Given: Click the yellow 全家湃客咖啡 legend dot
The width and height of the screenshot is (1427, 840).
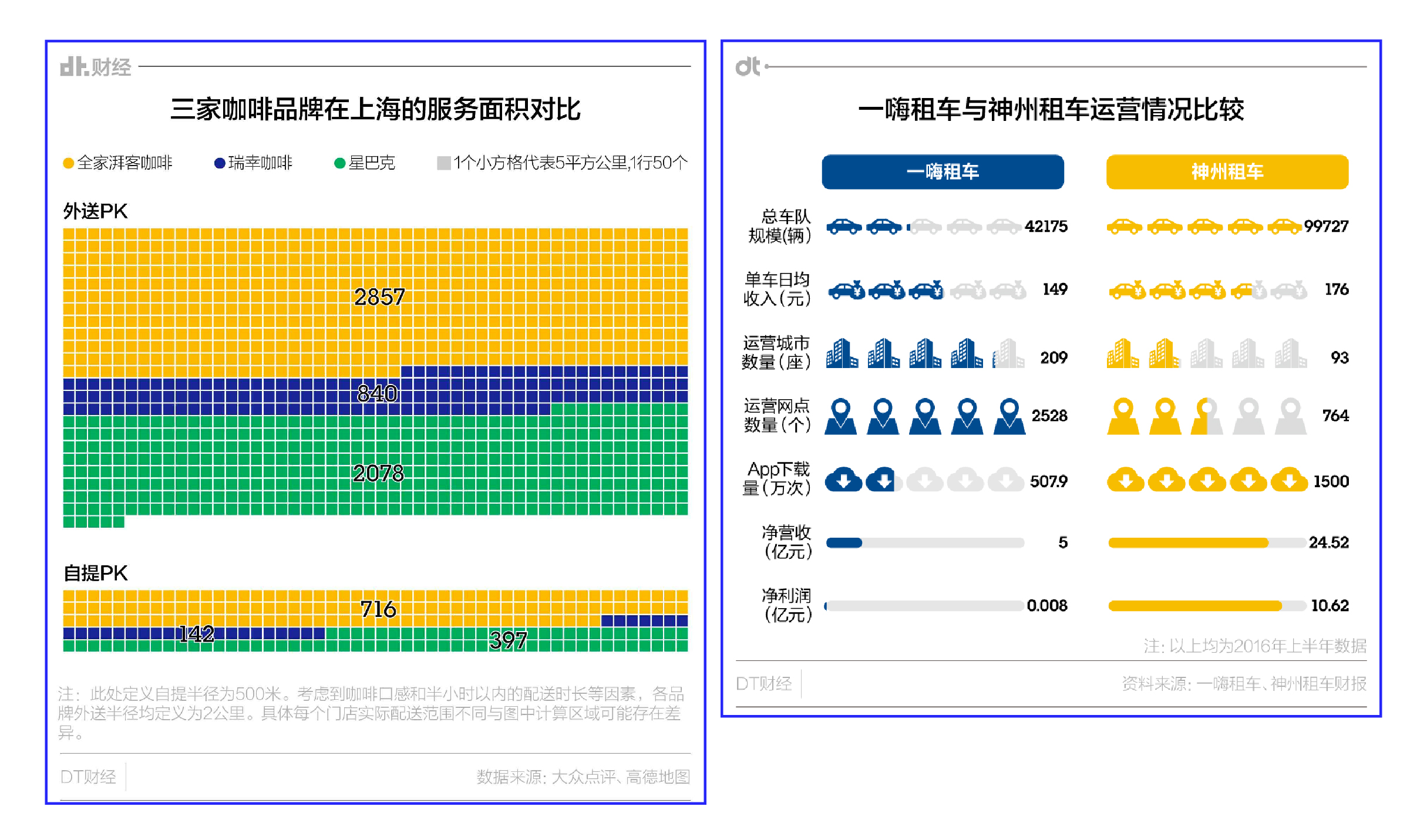Looking at the screenshot, I should [x=69, y=163].
